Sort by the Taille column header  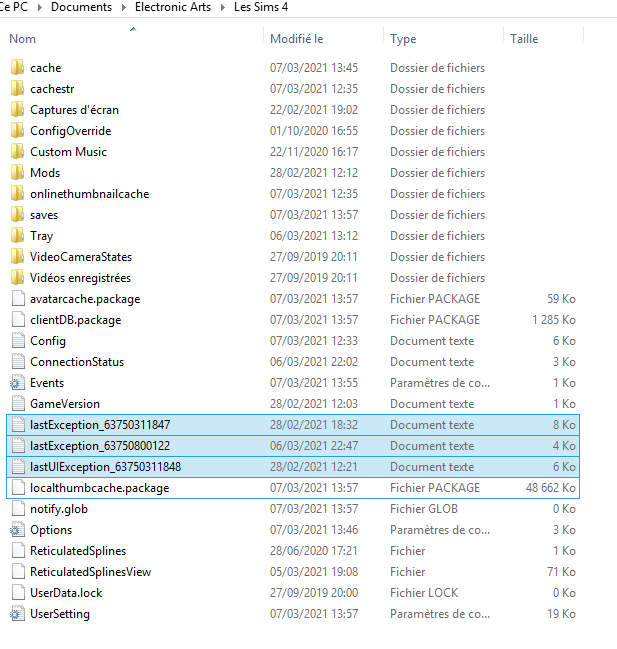[x=524, y=39]
